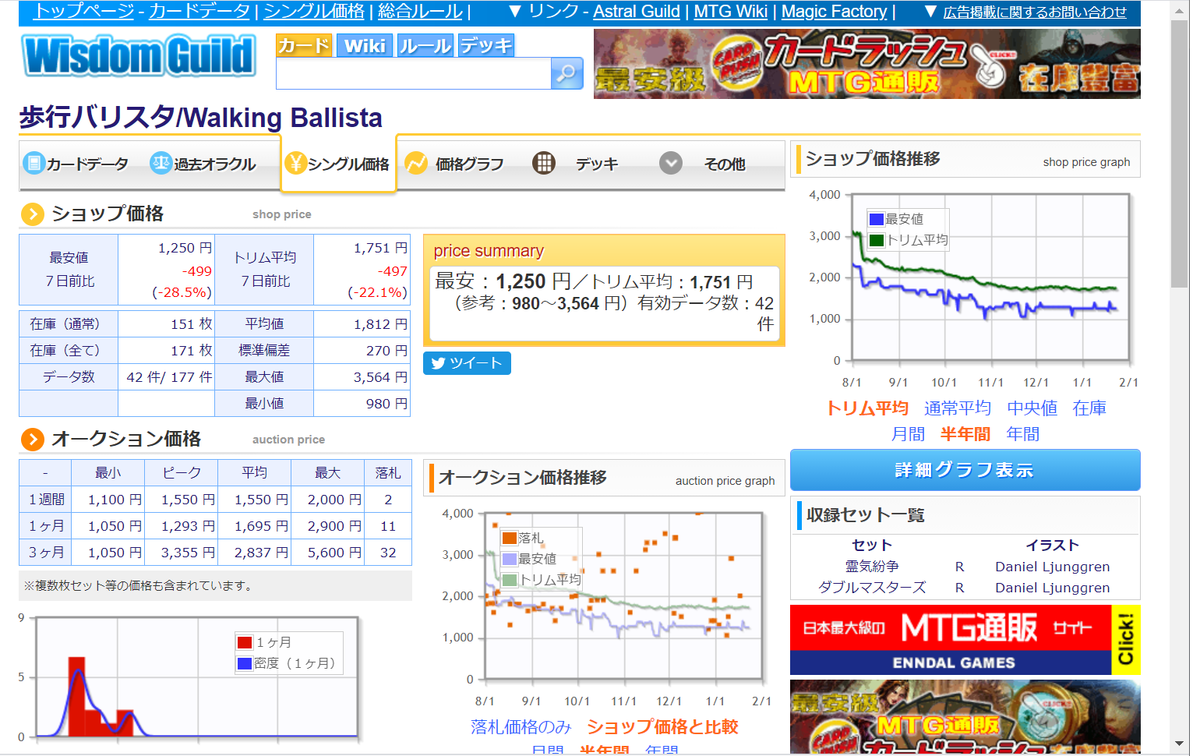
Task: Click the 3ヶ月 auction table row label
Action: point(45,552)
